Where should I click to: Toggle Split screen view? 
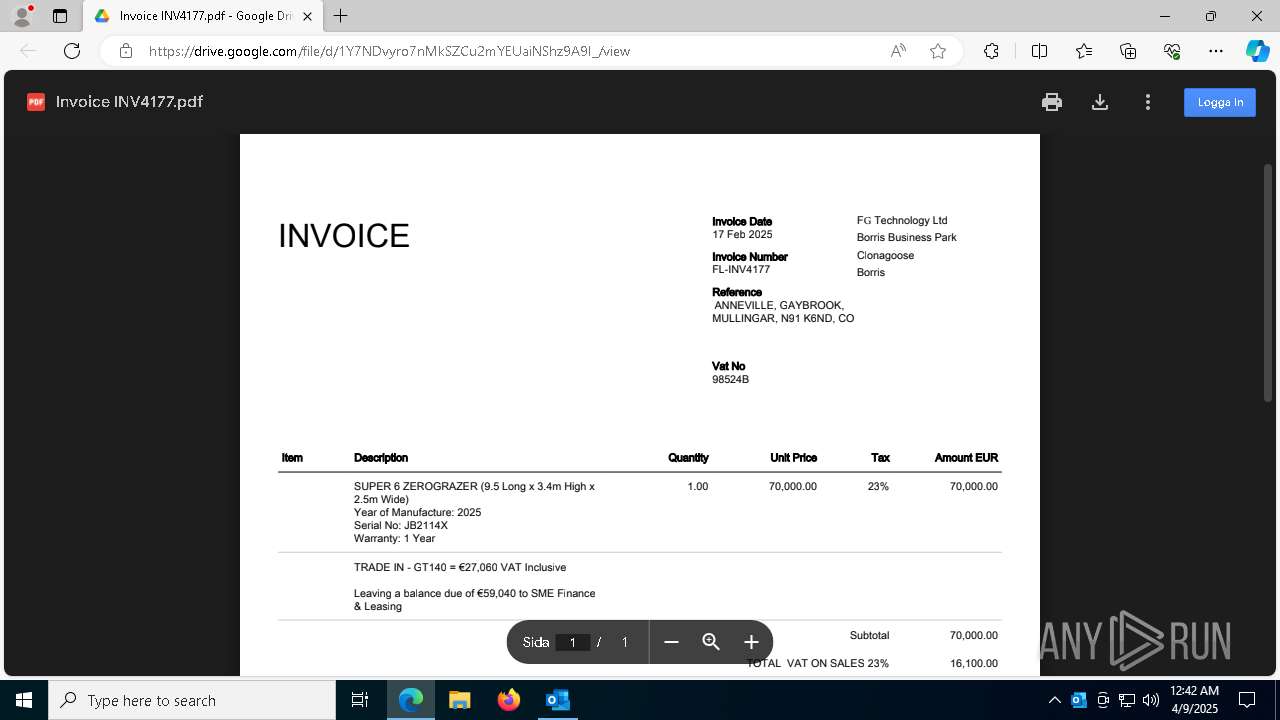pos(1039,51)
